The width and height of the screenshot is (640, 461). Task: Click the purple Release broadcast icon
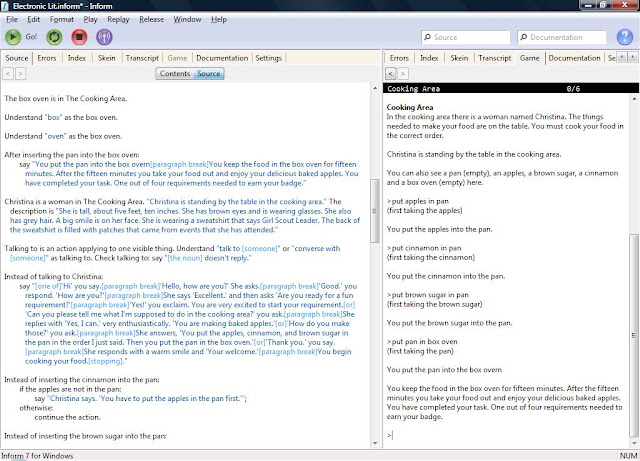104,37
